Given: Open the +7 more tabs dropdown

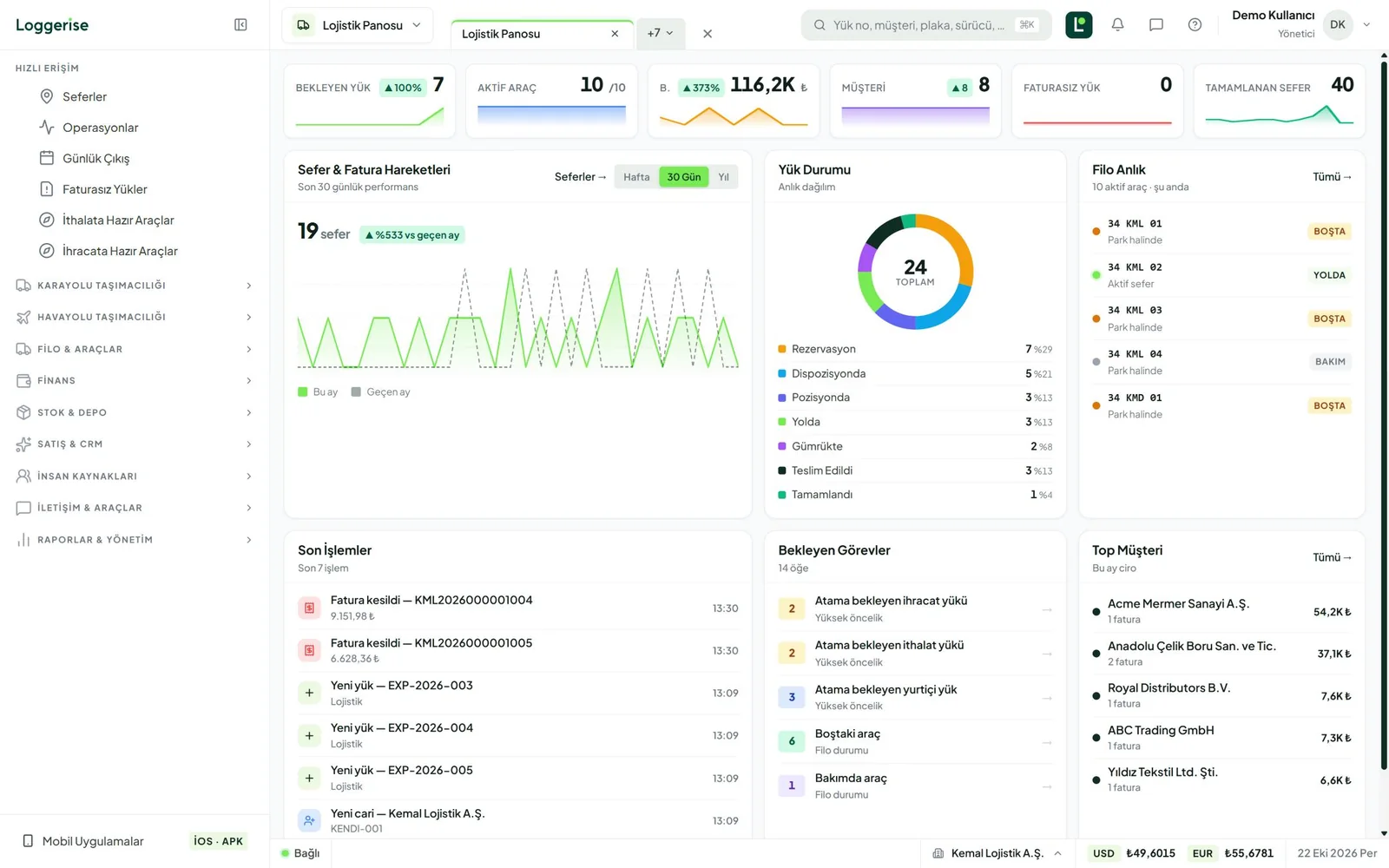Looking at the screenshot, I should pos(660,33).
